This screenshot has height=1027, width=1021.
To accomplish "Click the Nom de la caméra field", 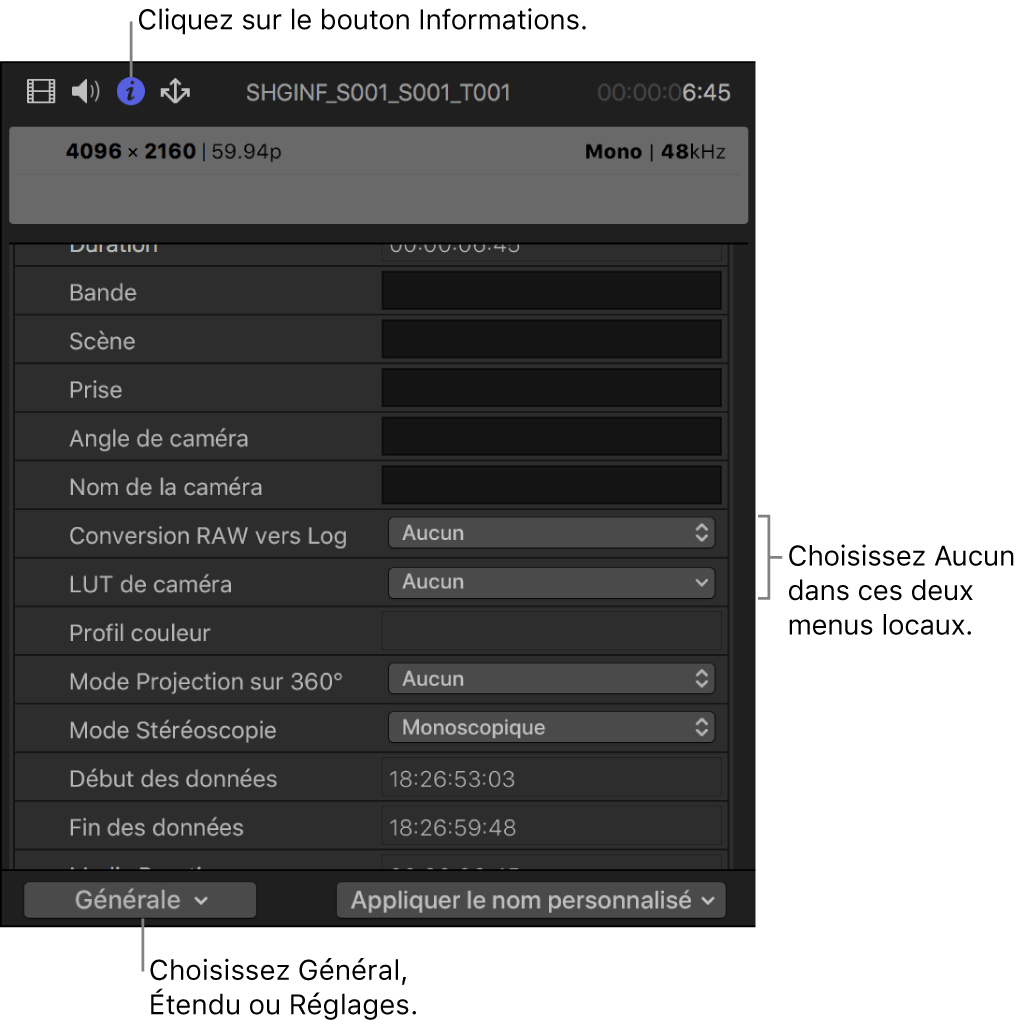I will click(551, 485).
